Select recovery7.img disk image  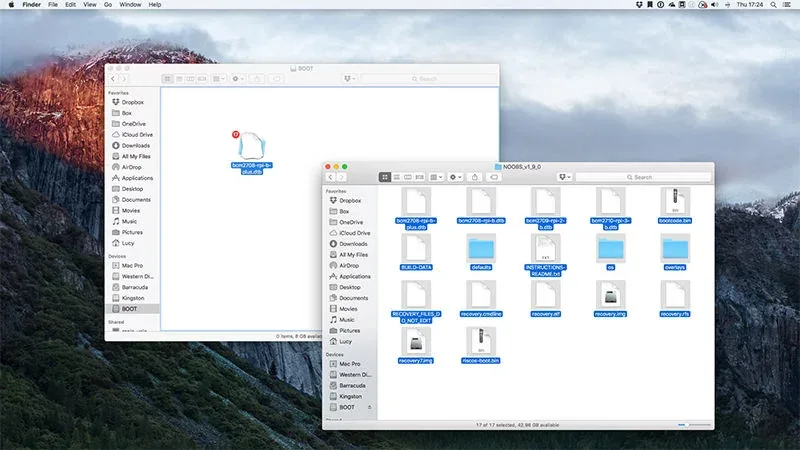tap(416, 341)
